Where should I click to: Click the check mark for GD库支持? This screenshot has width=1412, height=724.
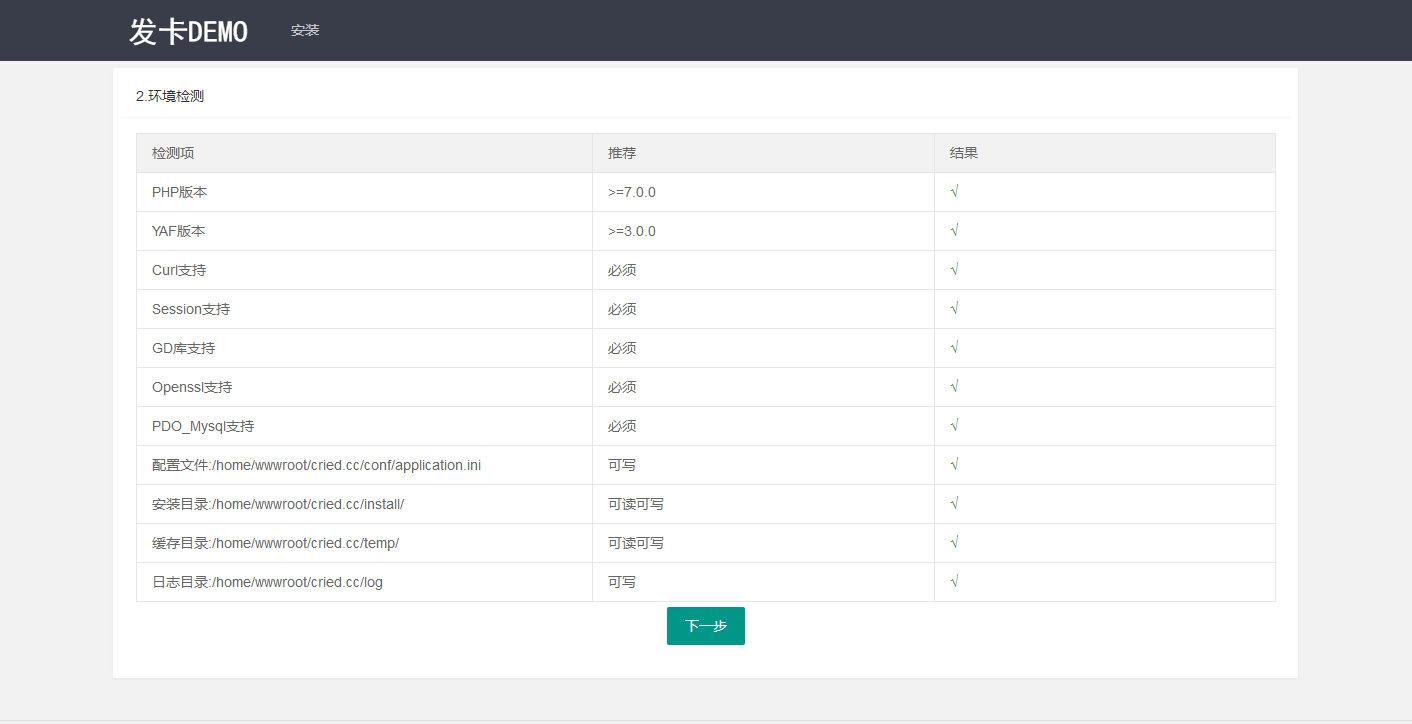tap(955, 347)
